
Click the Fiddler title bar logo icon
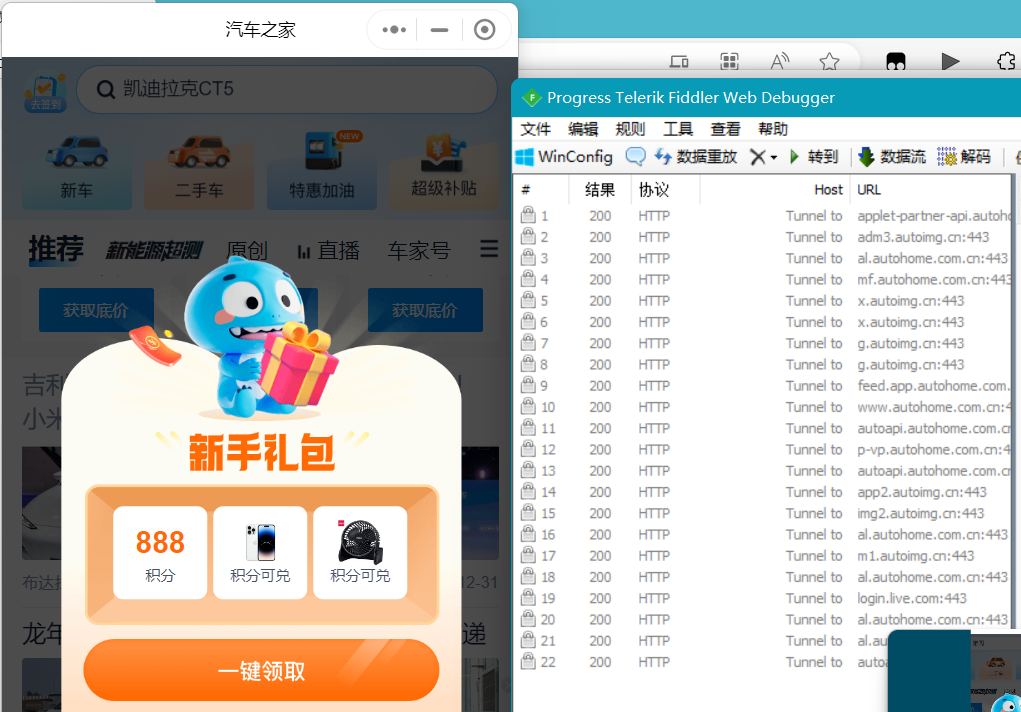[532, 98]
